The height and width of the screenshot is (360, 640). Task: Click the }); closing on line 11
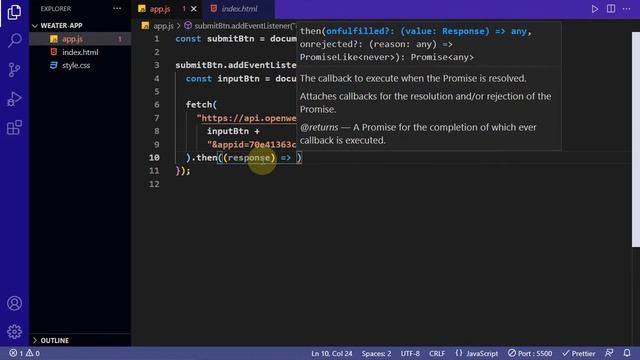pos(183,171)
